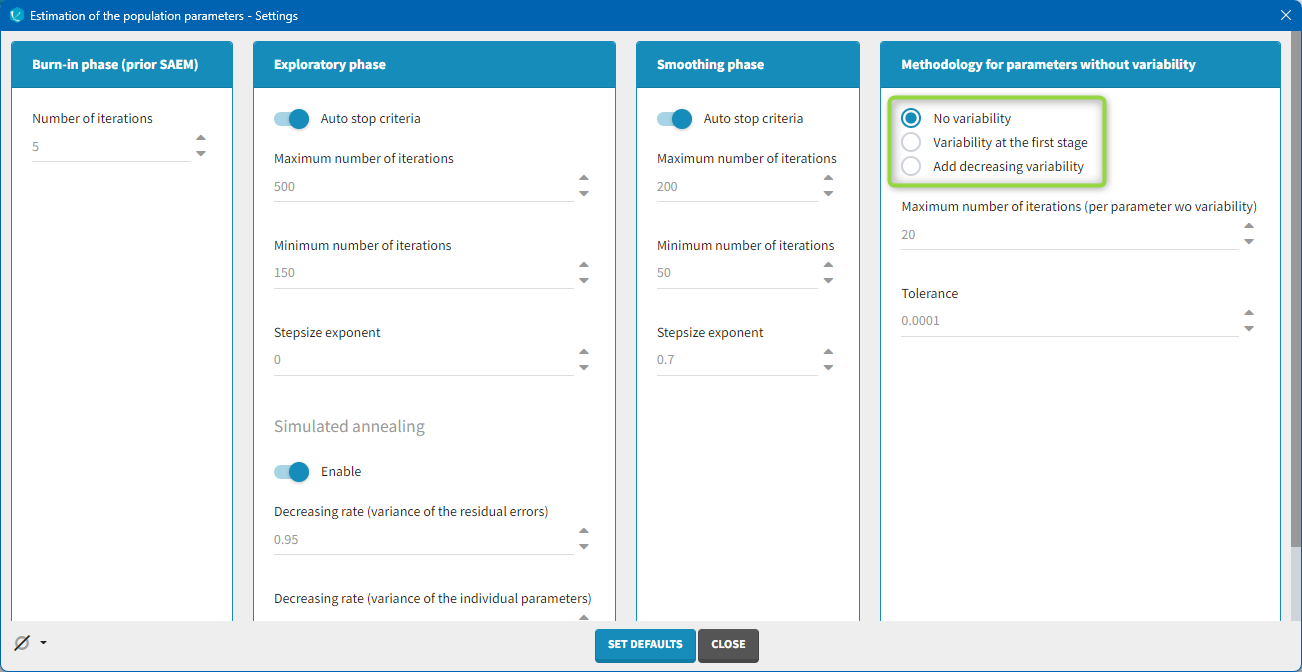The image size is (1302, 672).
Task: Toggle Auto stop criteria in Exploratory phase
Action: coord(292,119)
